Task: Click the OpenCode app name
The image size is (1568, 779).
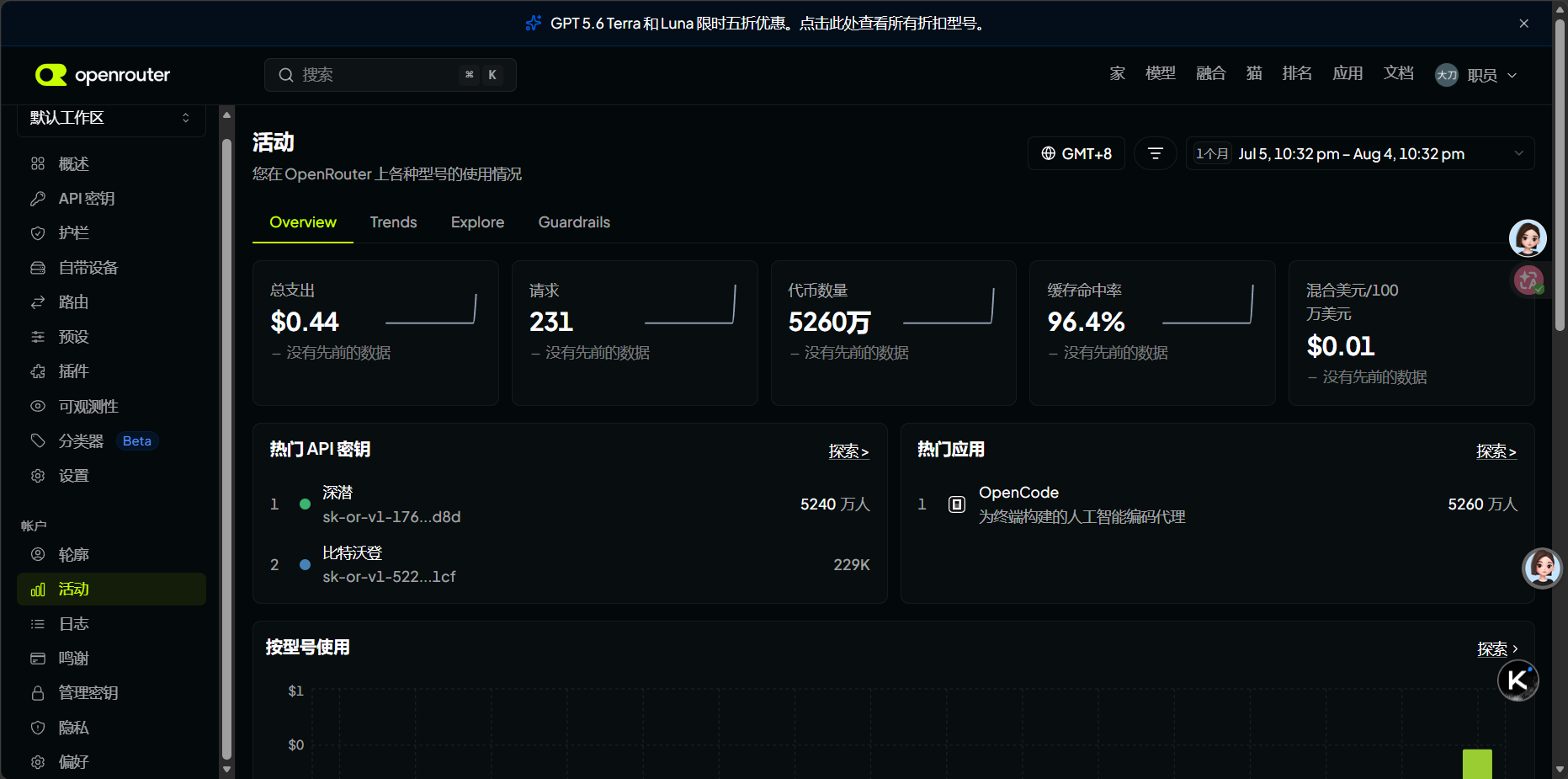Action: pyautogui.click(x=1018, y=493)
